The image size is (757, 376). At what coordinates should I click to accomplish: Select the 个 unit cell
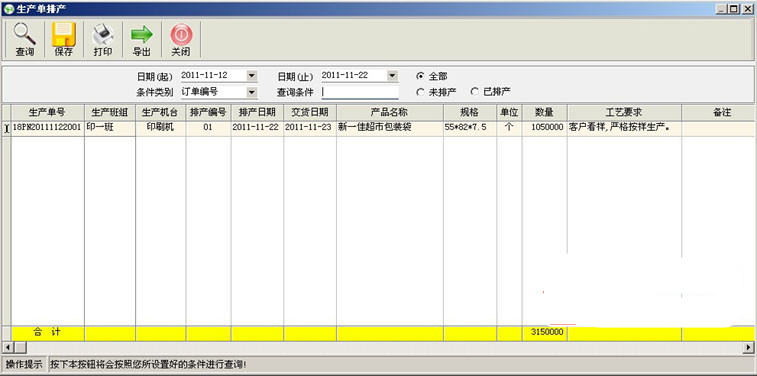509,128
